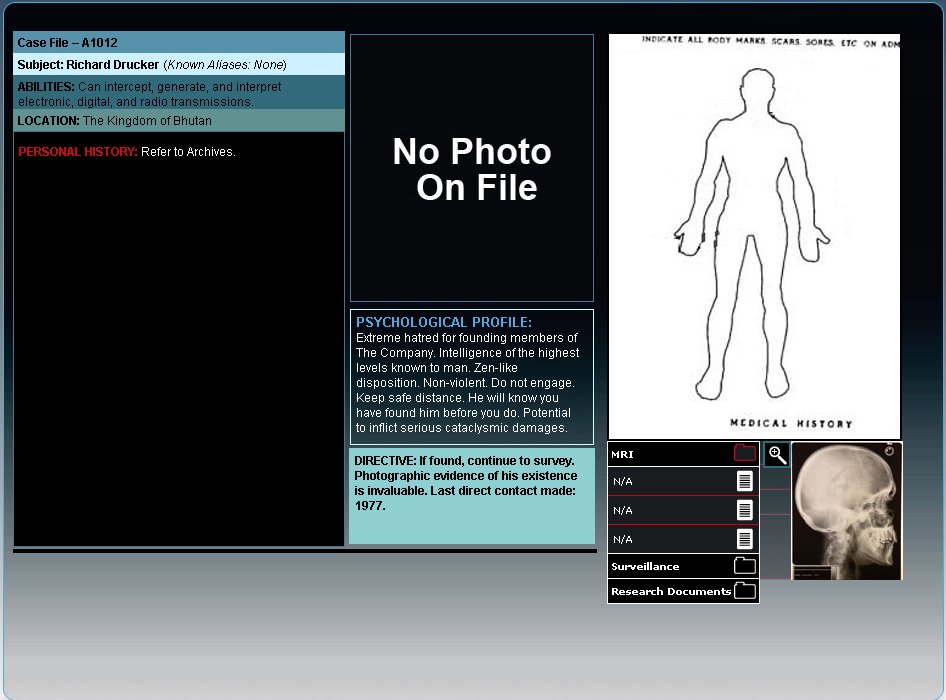Open the red MRI folder icon
The image size is (946, 700).
744,454
